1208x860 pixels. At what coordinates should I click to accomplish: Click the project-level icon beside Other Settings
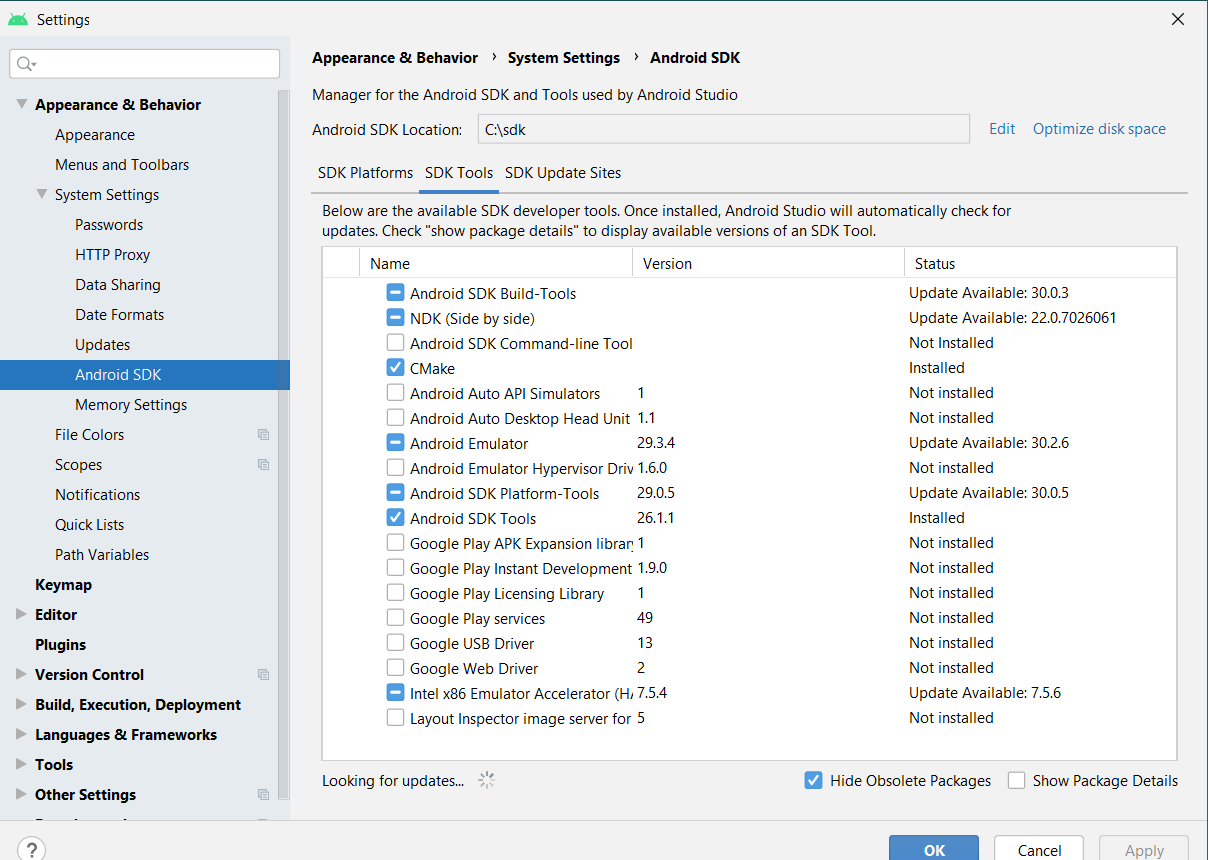(263, 794)
